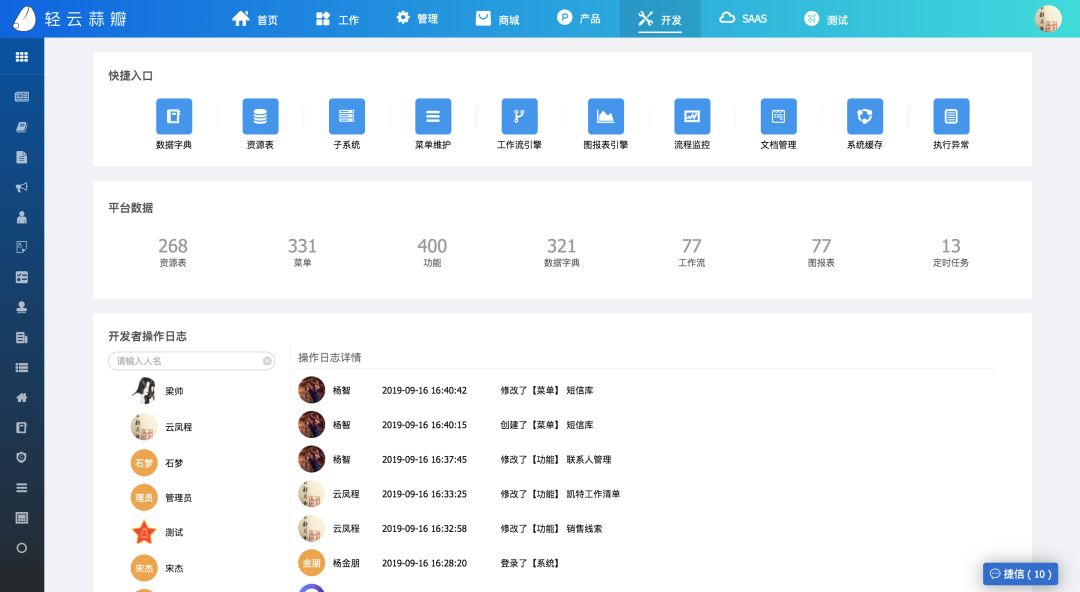Open the 商城 menu
Image resolution: width=1080 pixels, height=592 pixels.
point(497,17)
